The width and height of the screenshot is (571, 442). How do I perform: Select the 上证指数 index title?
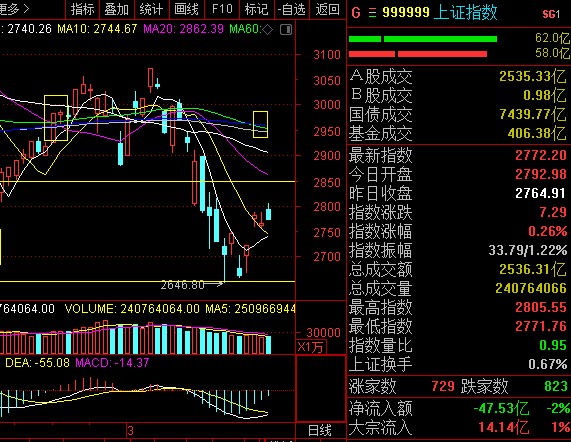pos(465,13)
